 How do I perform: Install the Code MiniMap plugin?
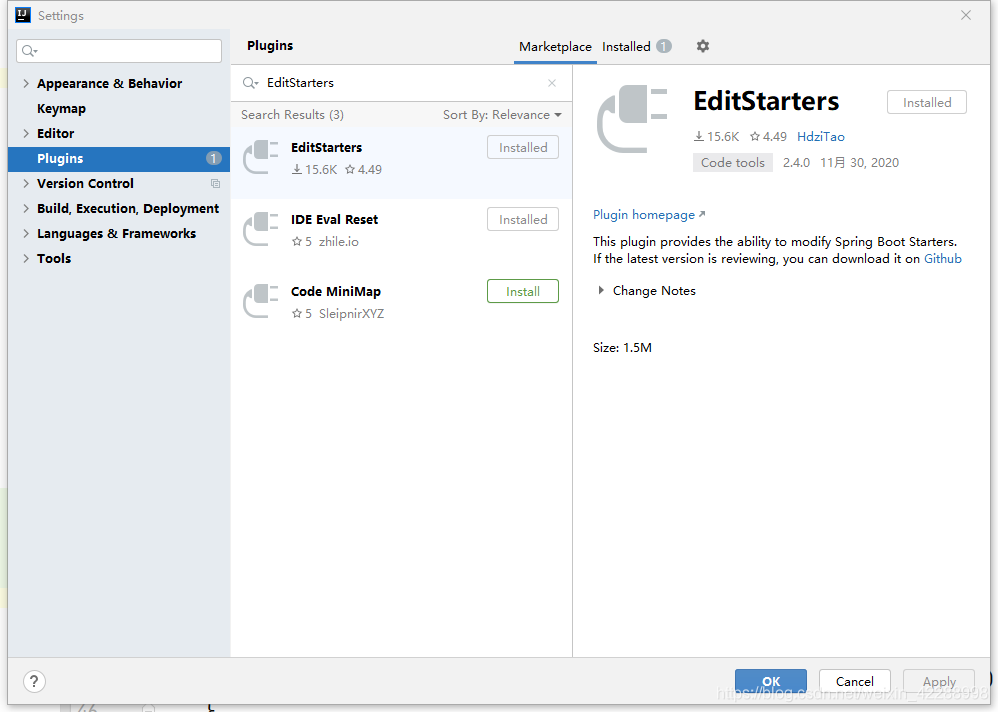click(523, 291)
